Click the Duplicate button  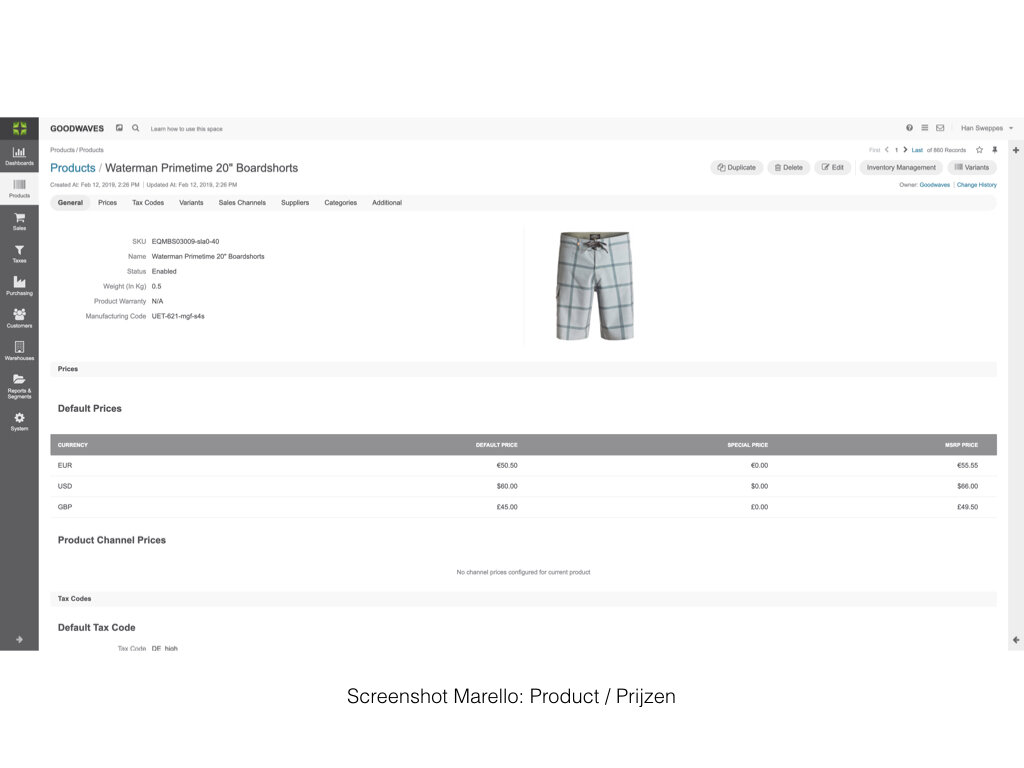click(x=737, y=168)
